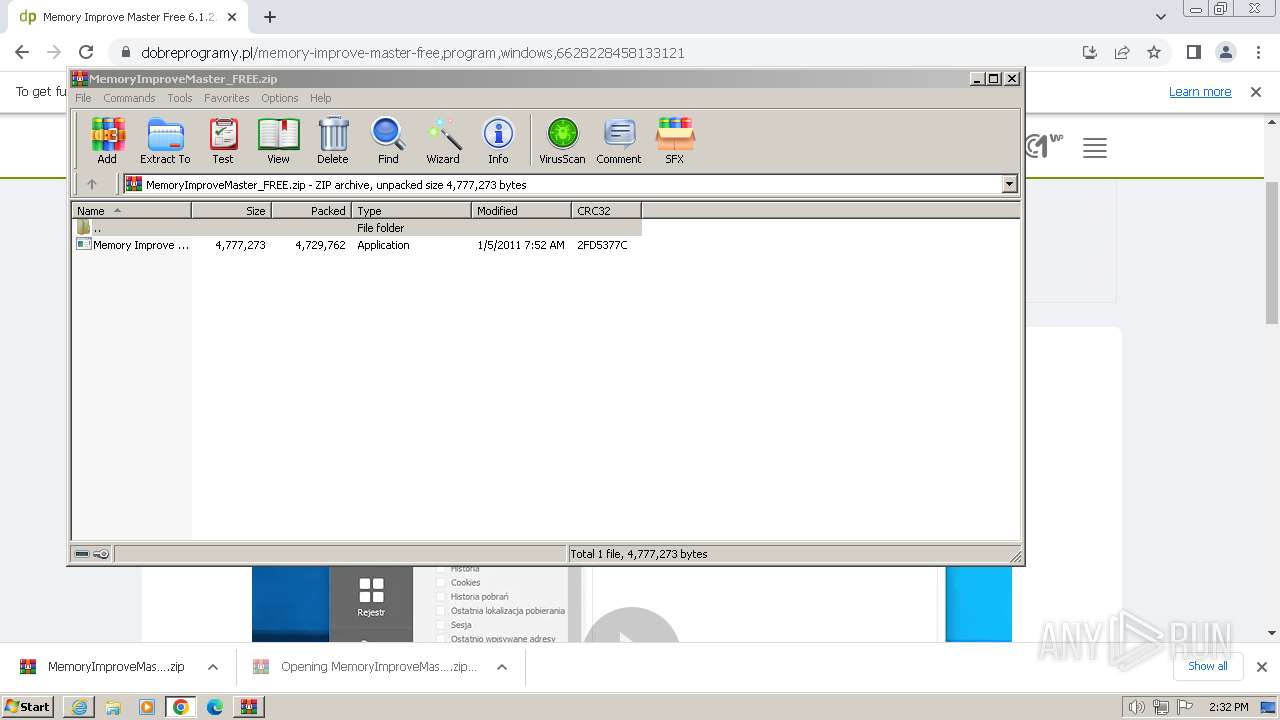Tick the Cookies checkbox on the webpage
Image resolution: width=1280 pixels, height=720 pixels.
[x=440, y=583]
